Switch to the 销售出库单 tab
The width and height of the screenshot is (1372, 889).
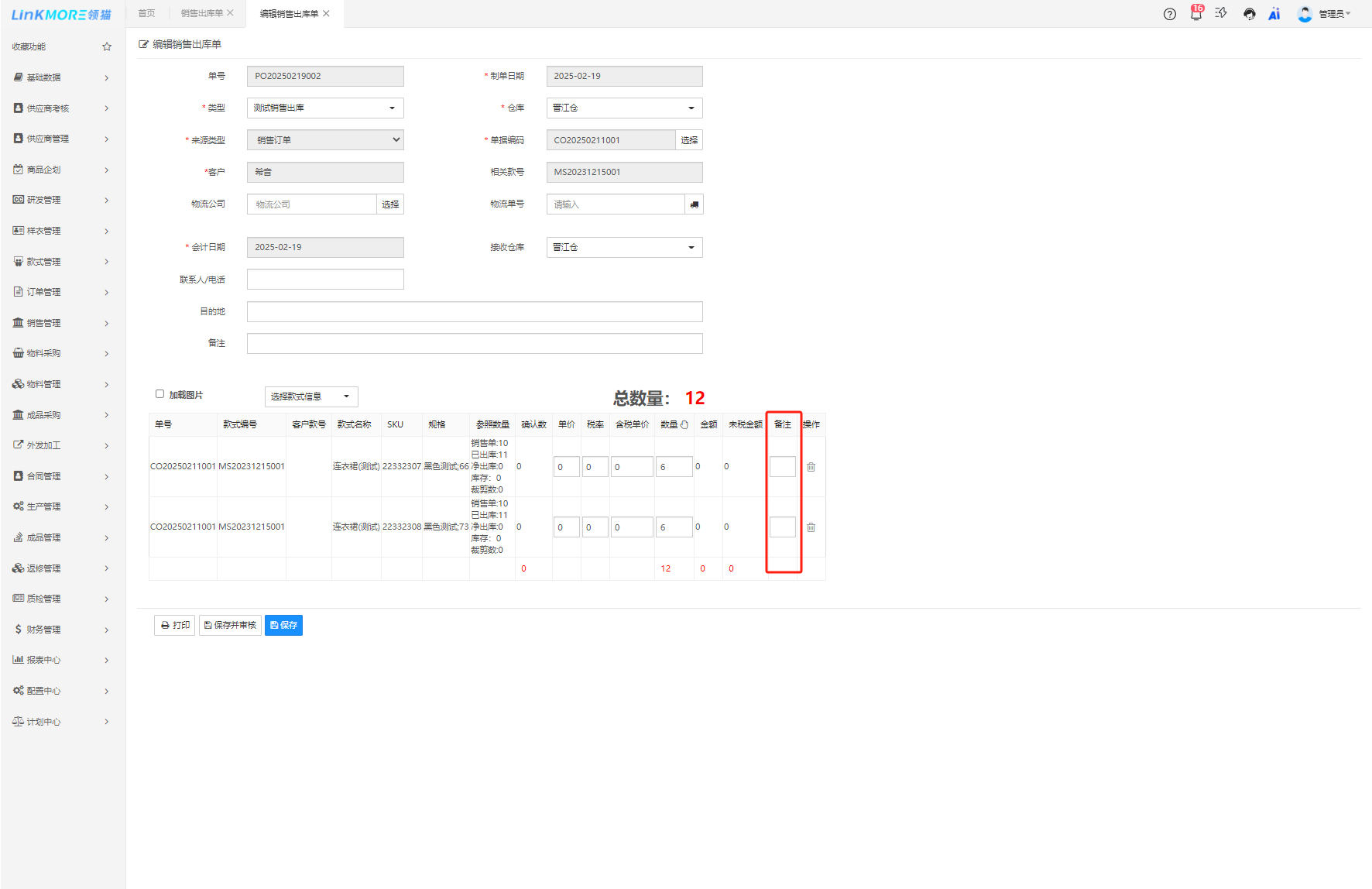tap(202, 13)
